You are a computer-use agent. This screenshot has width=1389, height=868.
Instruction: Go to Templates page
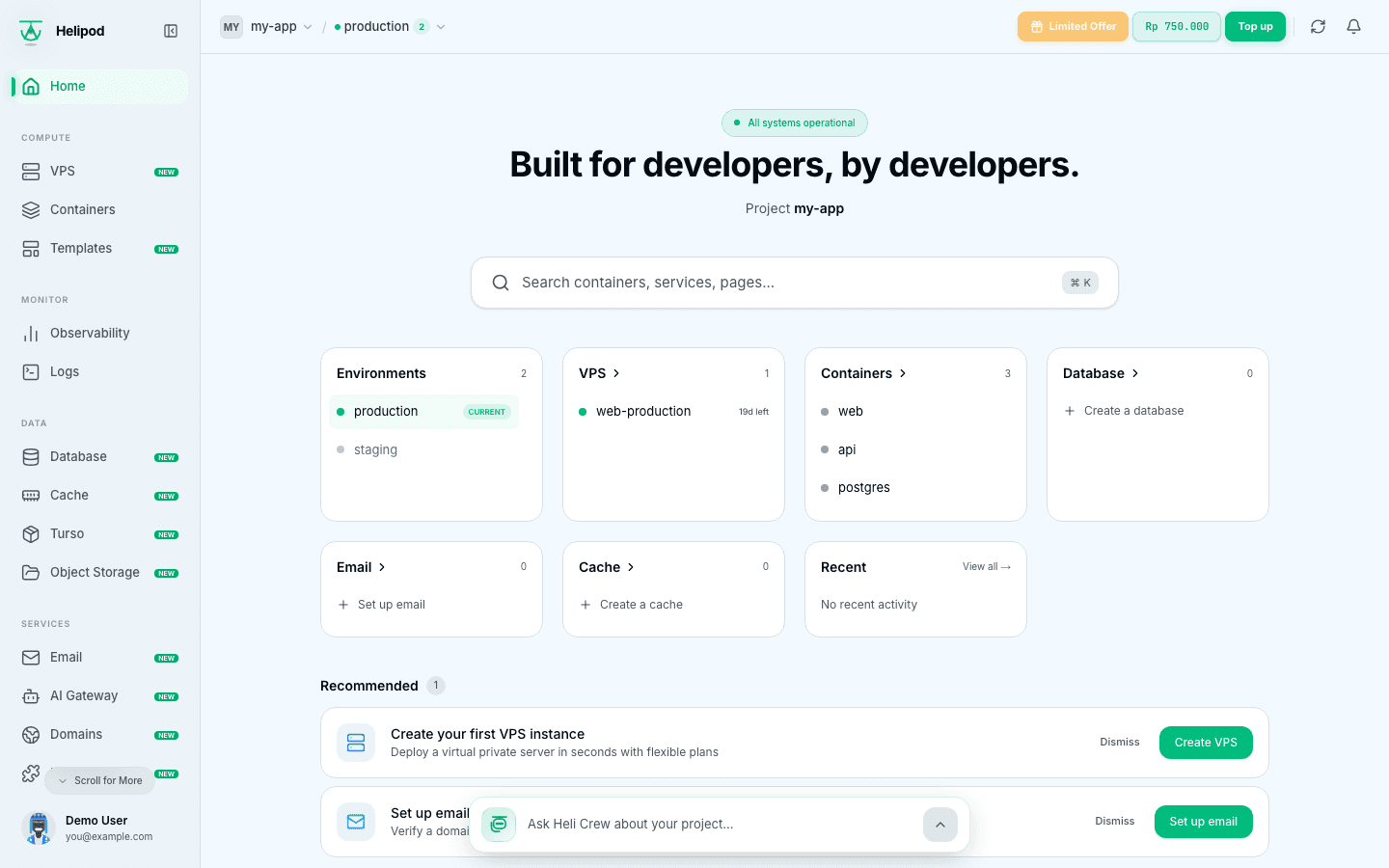100,248
